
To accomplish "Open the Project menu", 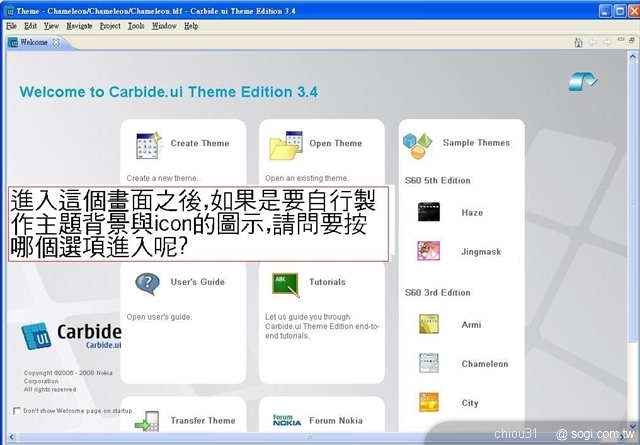I will coord(110,26).
